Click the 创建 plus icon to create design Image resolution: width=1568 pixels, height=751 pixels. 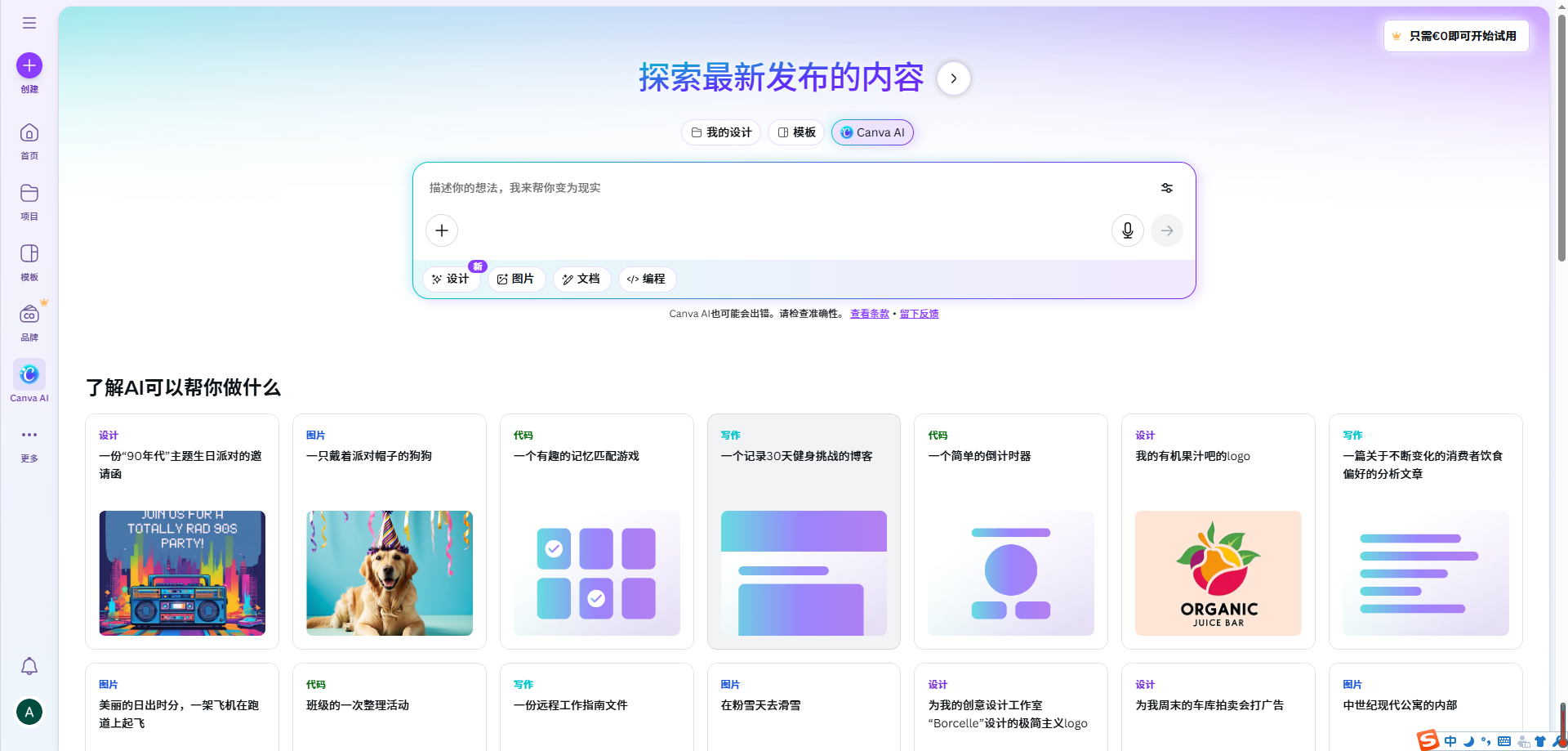[x=29, y=65]
